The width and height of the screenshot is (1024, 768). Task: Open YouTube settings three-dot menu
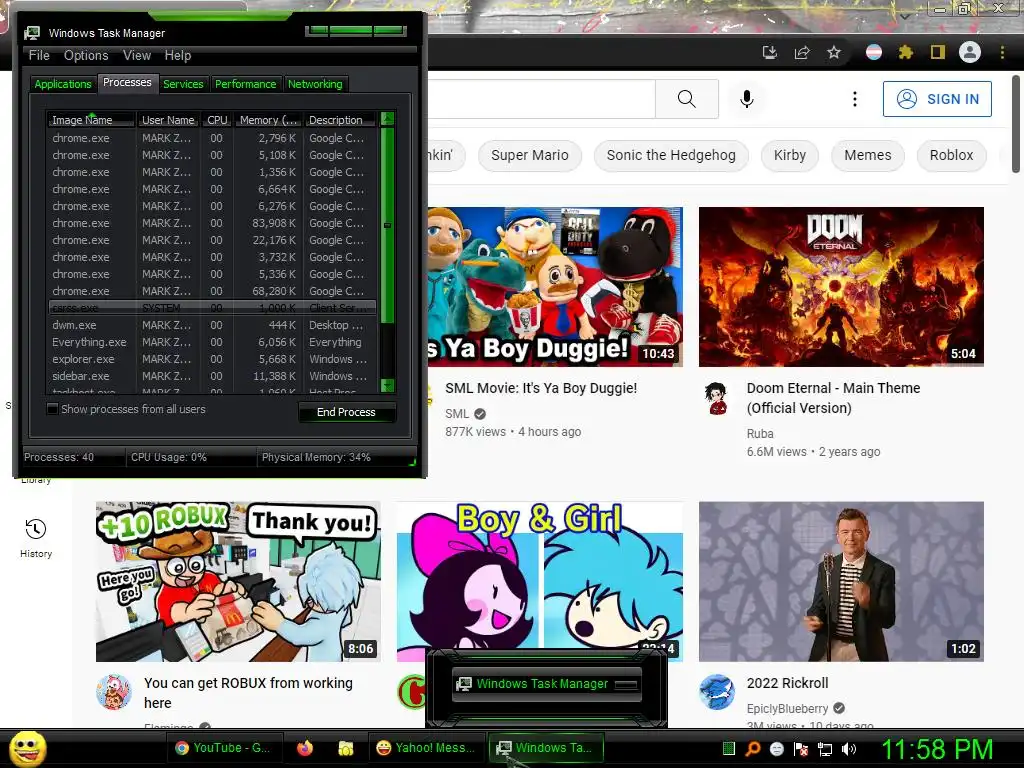coord(854,99)
